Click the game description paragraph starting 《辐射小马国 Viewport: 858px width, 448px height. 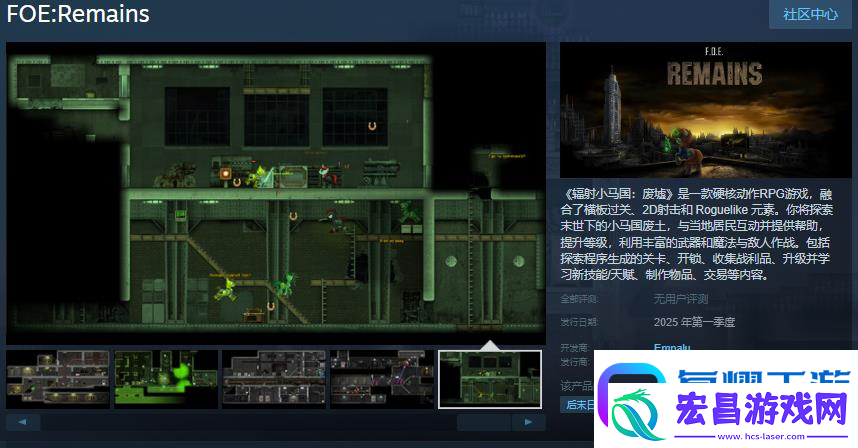coord(696,234)
